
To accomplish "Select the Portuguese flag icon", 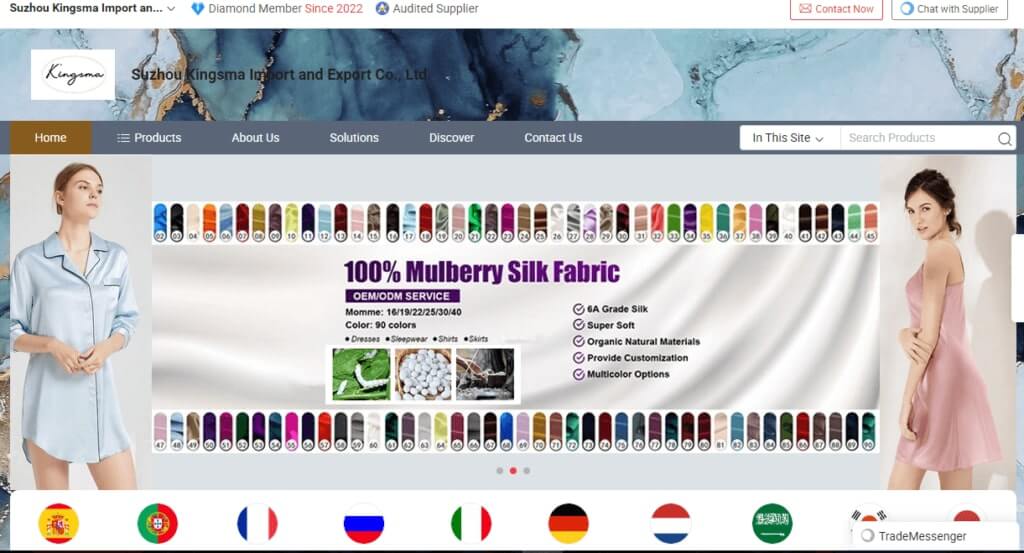I will pyautogui.click(x=157, y=523).
